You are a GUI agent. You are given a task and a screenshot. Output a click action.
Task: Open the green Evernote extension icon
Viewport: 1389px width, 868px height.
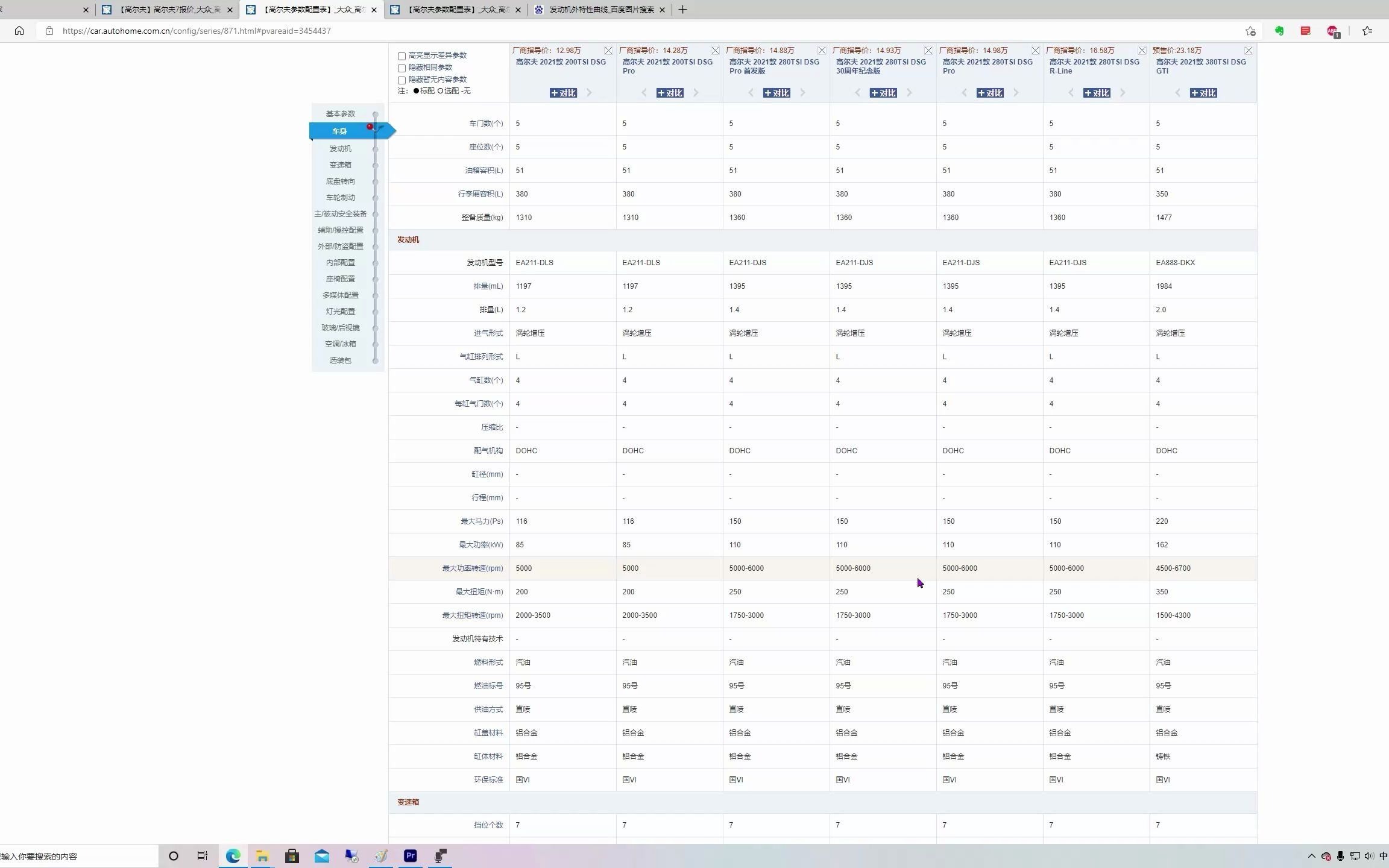(1279, 31)
